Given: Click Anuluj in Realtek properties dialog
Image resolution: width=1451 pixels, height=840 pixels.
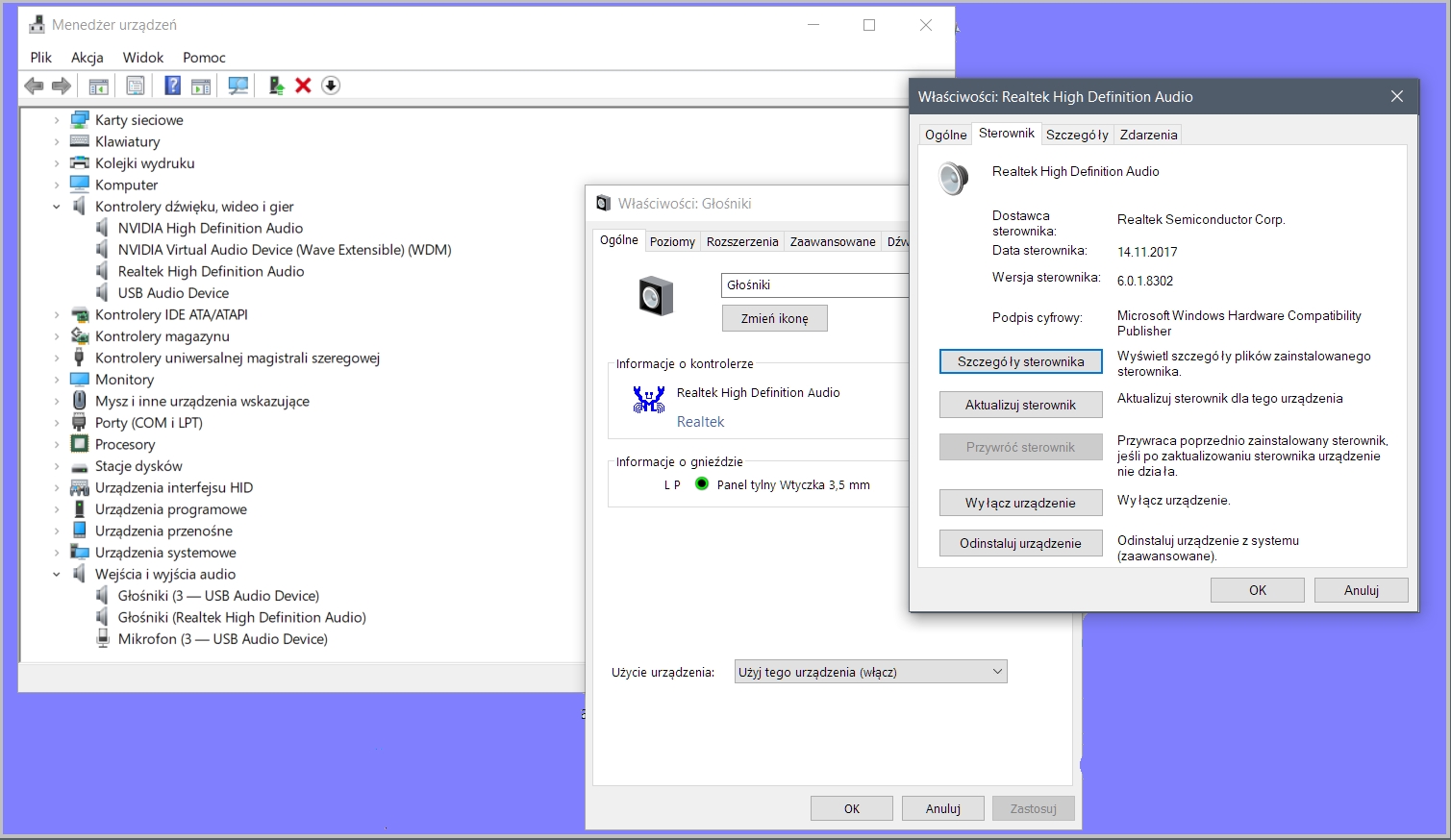Looking at the screenshot, I should [x=1362, y=590].
